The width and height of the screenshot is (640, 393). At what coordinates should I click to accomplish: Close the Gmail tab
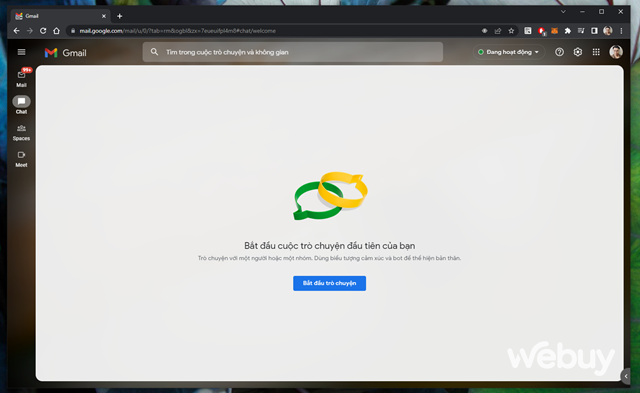(104, 16)
